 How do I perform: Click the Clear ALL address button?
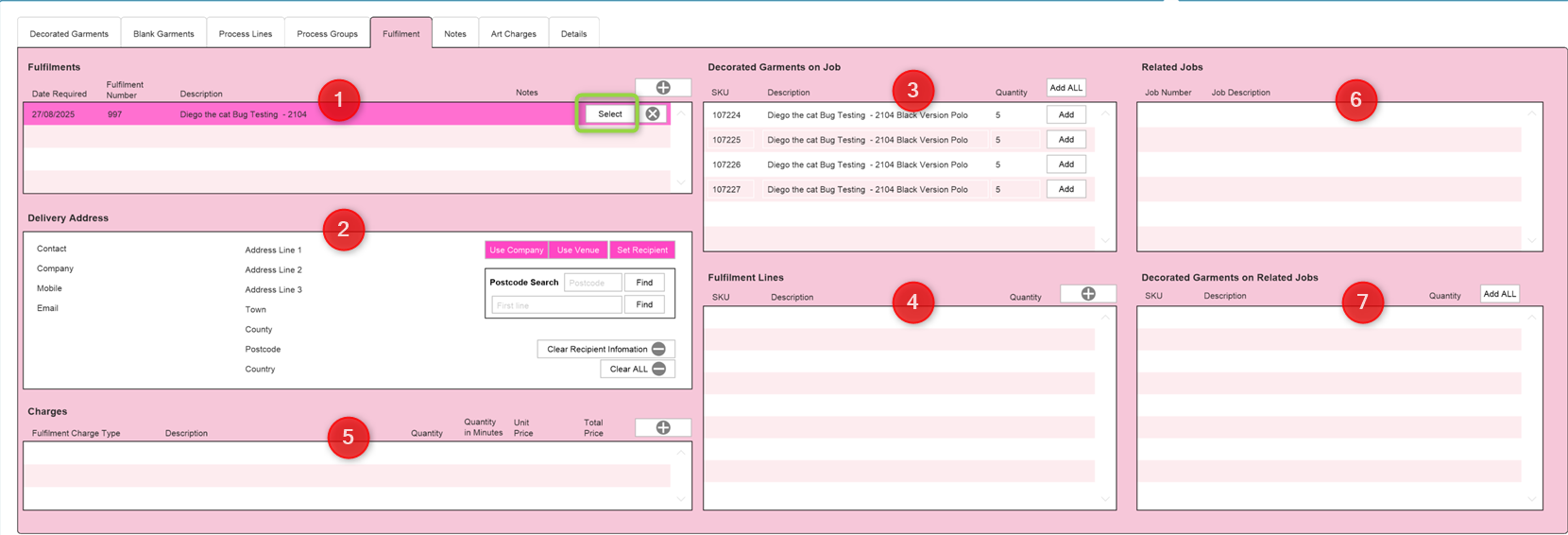638,369
